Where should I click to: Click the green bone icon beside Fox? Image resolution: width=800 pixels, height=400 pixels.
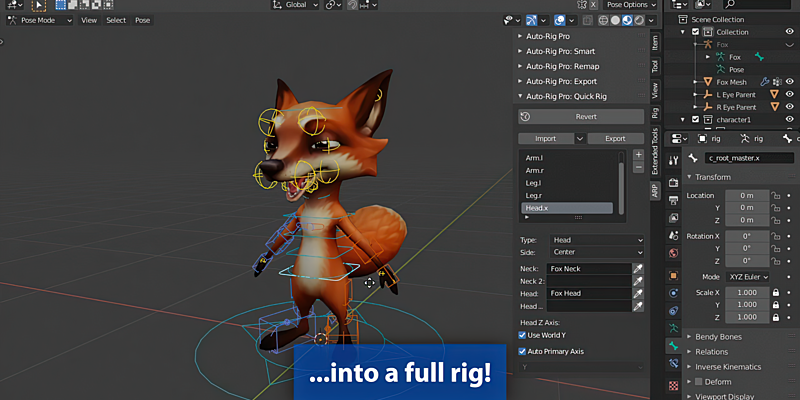pyautogui.click(x=759, y=57)
